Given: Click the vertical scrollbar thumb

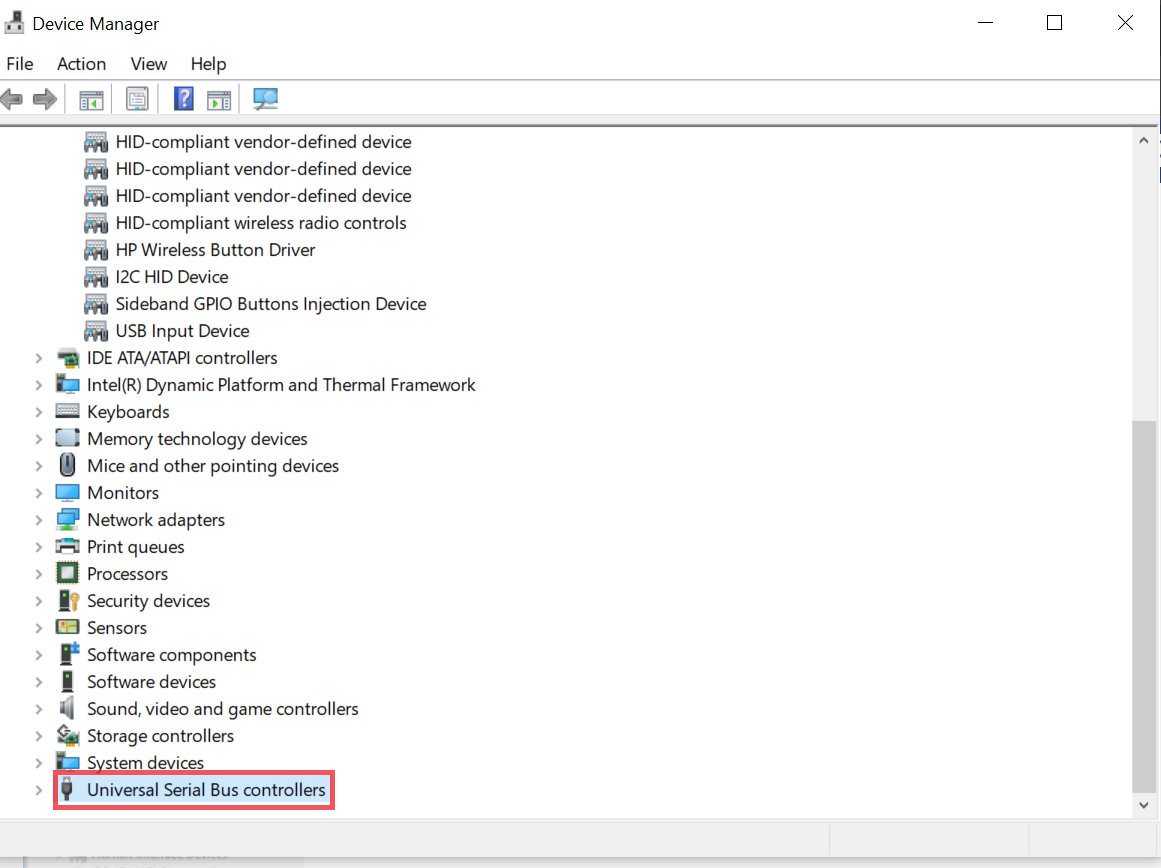Looking at the screenshot, I should [x=1144, y=606].
